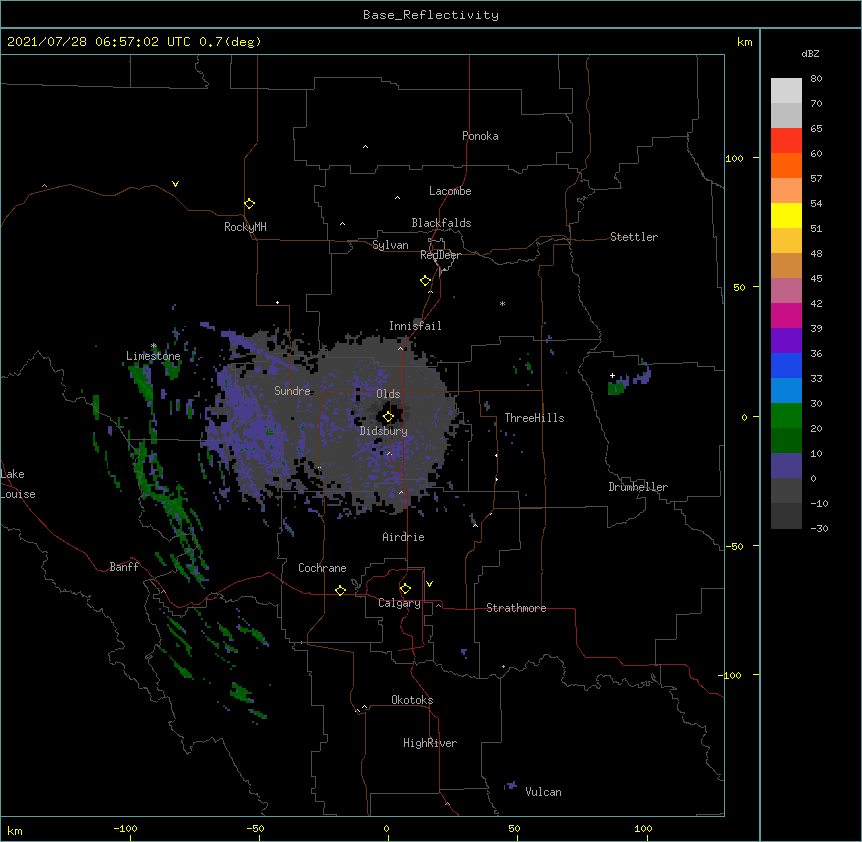Screen dimensions: 862x842
Task: Click the km unit label at bottom left
Action: [15, 831]
